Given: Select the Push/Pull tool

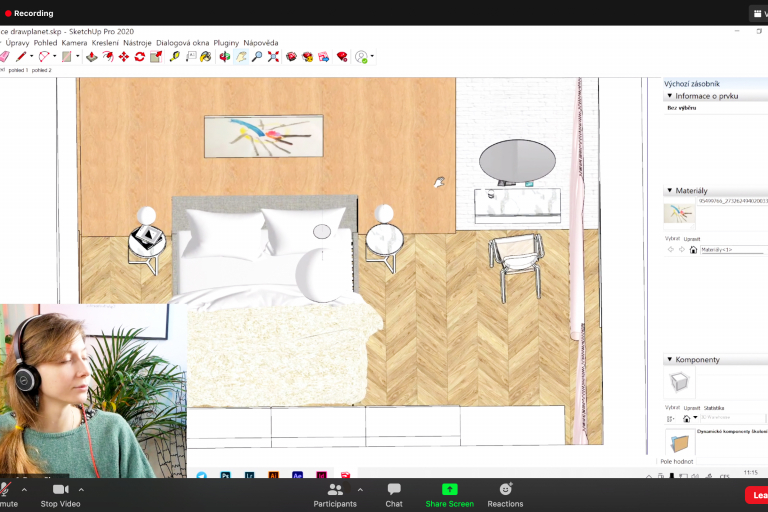Looking at the screenshot, I should pos(91,57).
